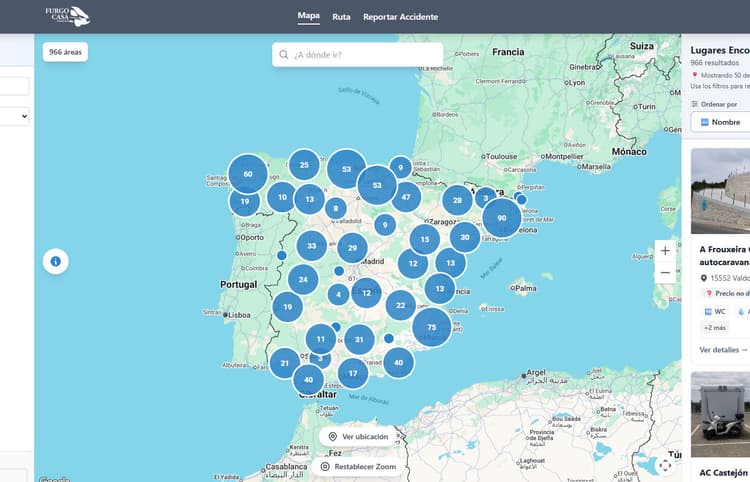
Task: Click Ver detalles for A Frouxeira
Action: click(x=723, y=350)
